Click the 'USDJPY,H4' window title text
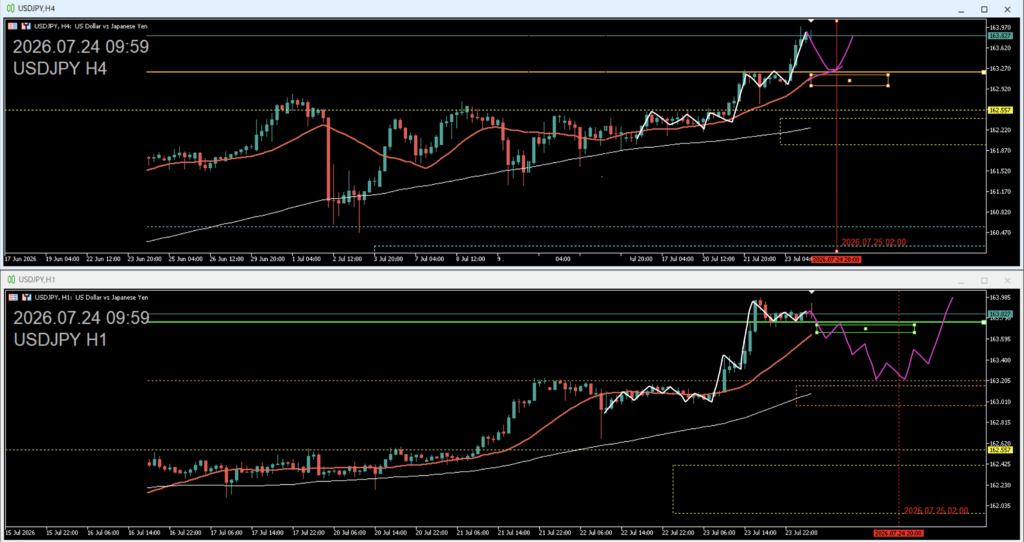 tap(37, 8)
